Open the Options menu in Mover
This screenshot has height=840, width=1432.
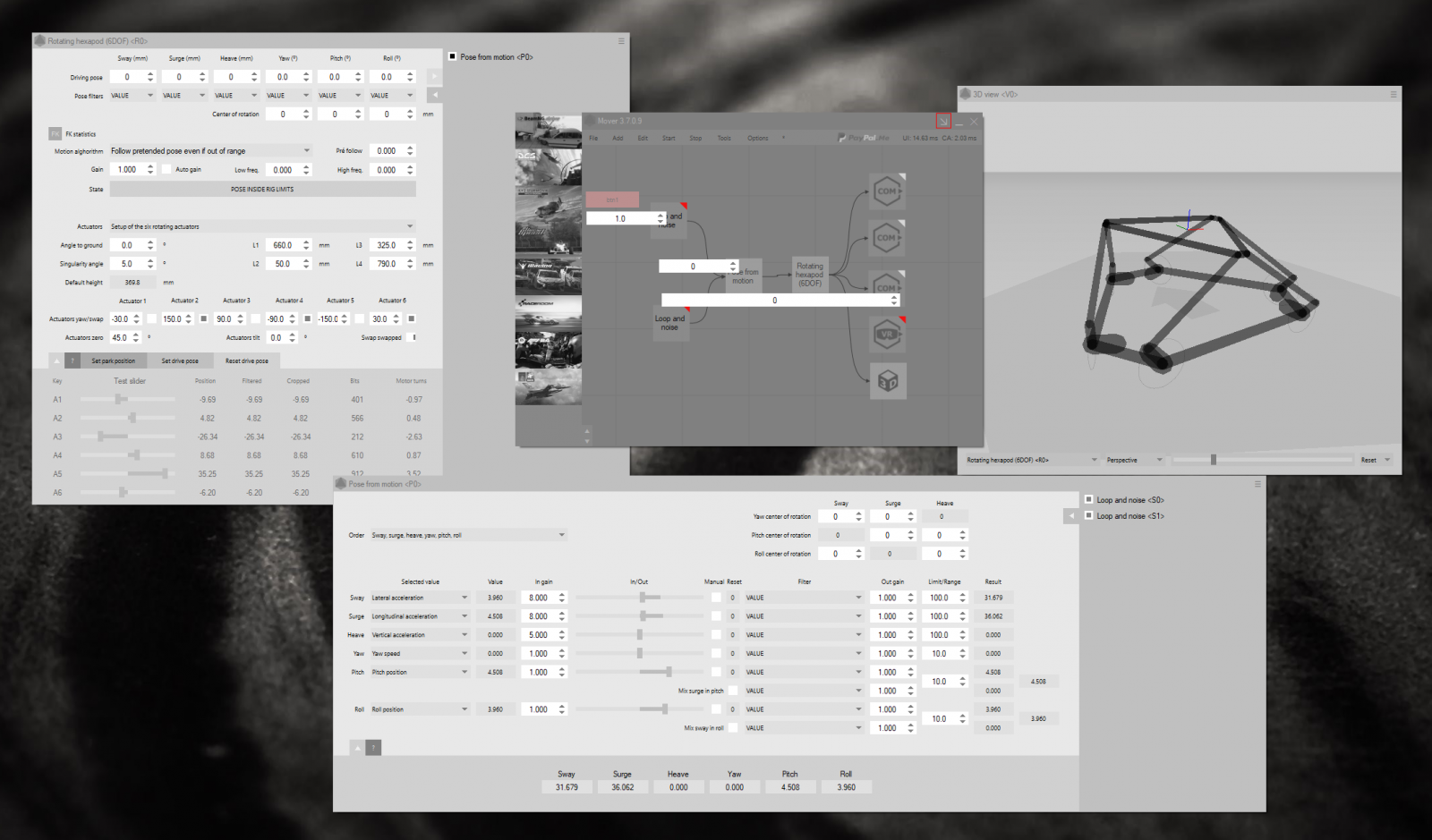click(x=758, y=138)
